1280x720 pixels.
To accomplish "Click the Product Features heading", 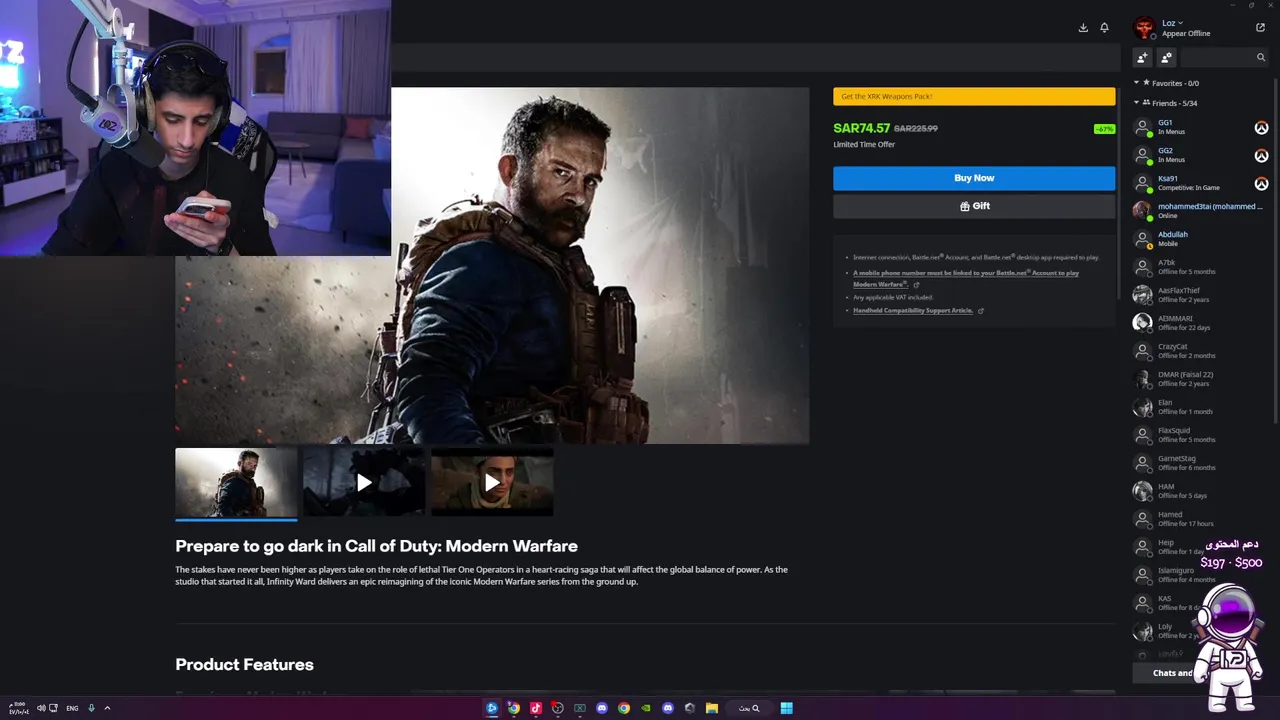I will point(244,665).
